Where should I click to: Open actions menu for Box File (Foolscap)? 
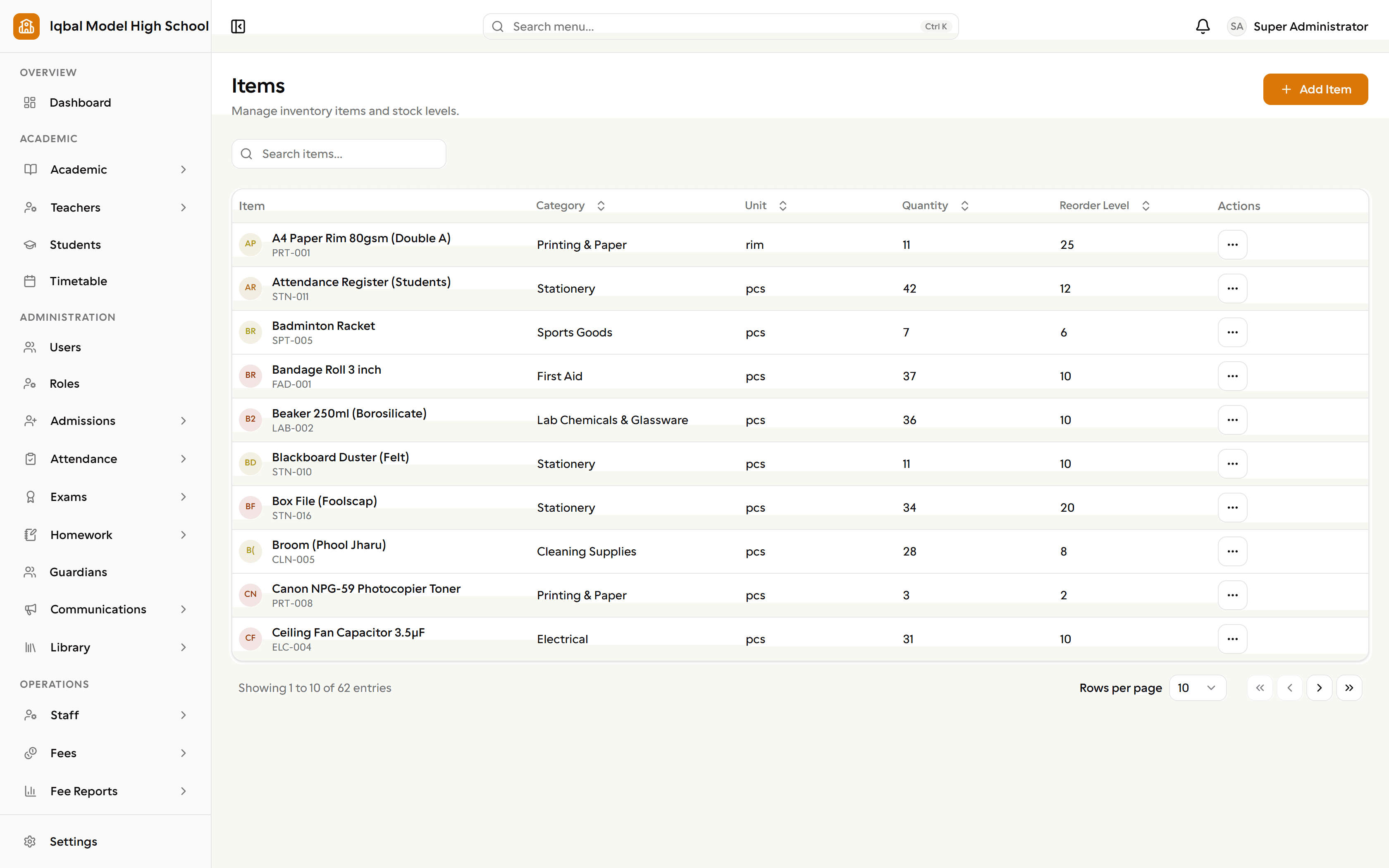point(1232,508)
